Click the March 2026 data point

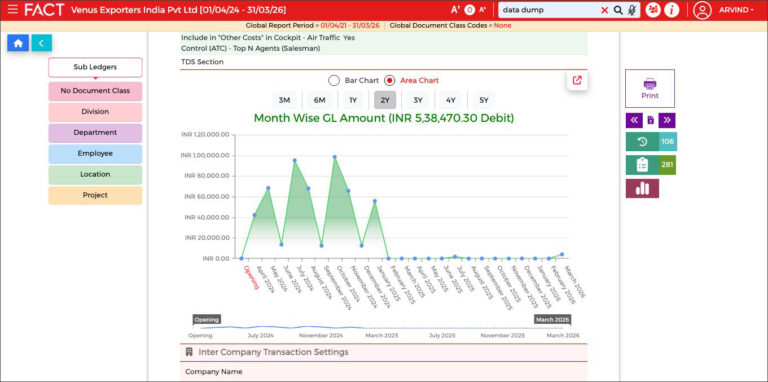tap(562, 254)
